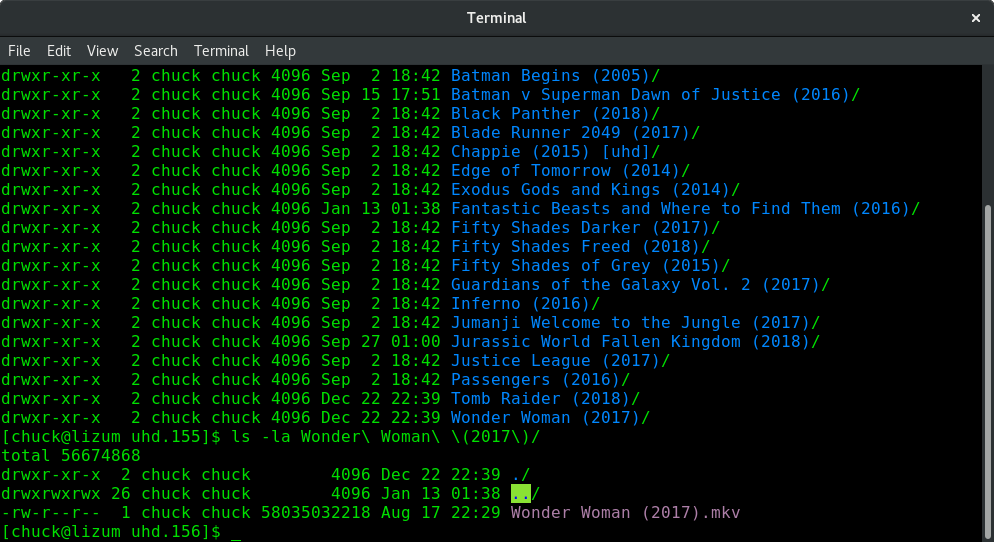Click the 'Inferno (2016)/' directory
Image resolution: width=994 pixels, height=542 pixels.
526,304
